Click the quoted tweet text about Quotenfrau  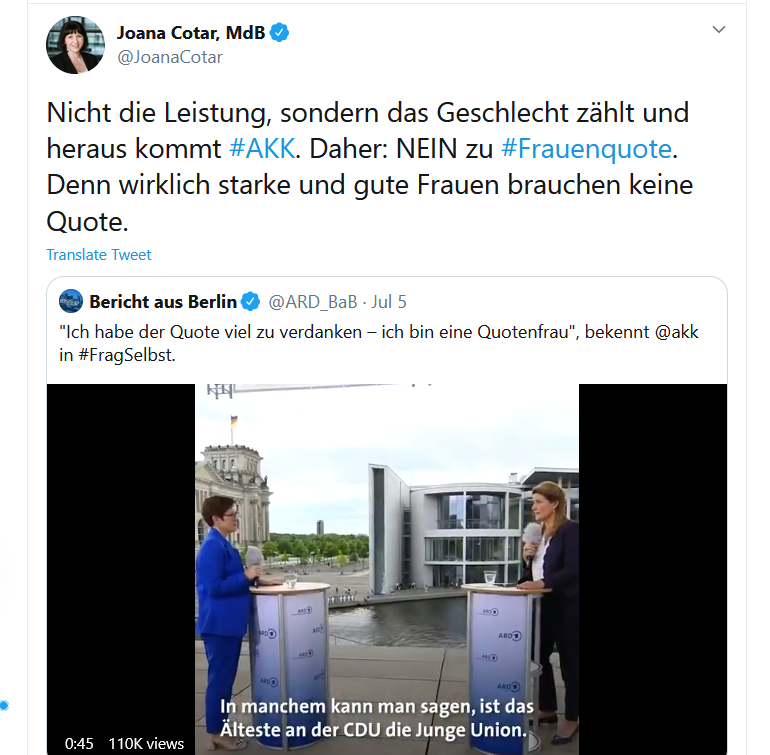(379, 343)
